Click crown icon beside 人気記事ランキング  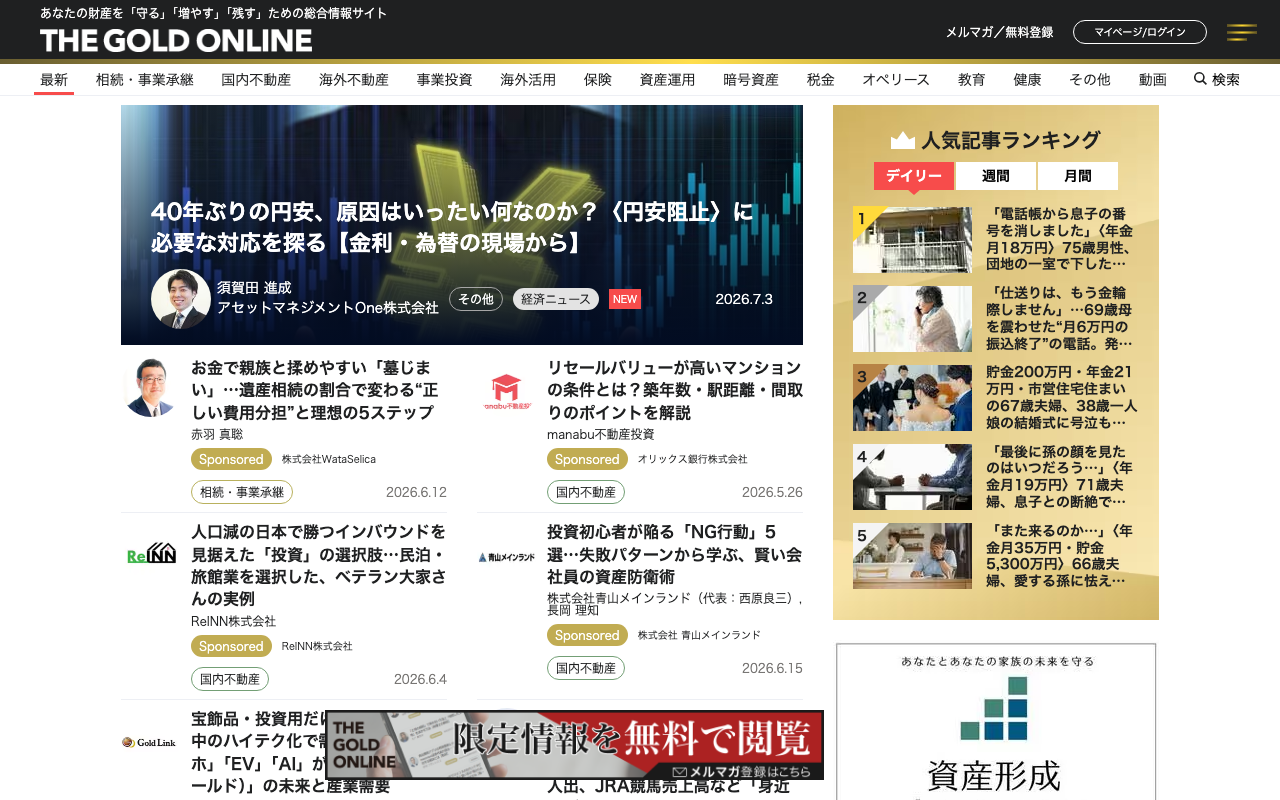(x=903, y=140)
